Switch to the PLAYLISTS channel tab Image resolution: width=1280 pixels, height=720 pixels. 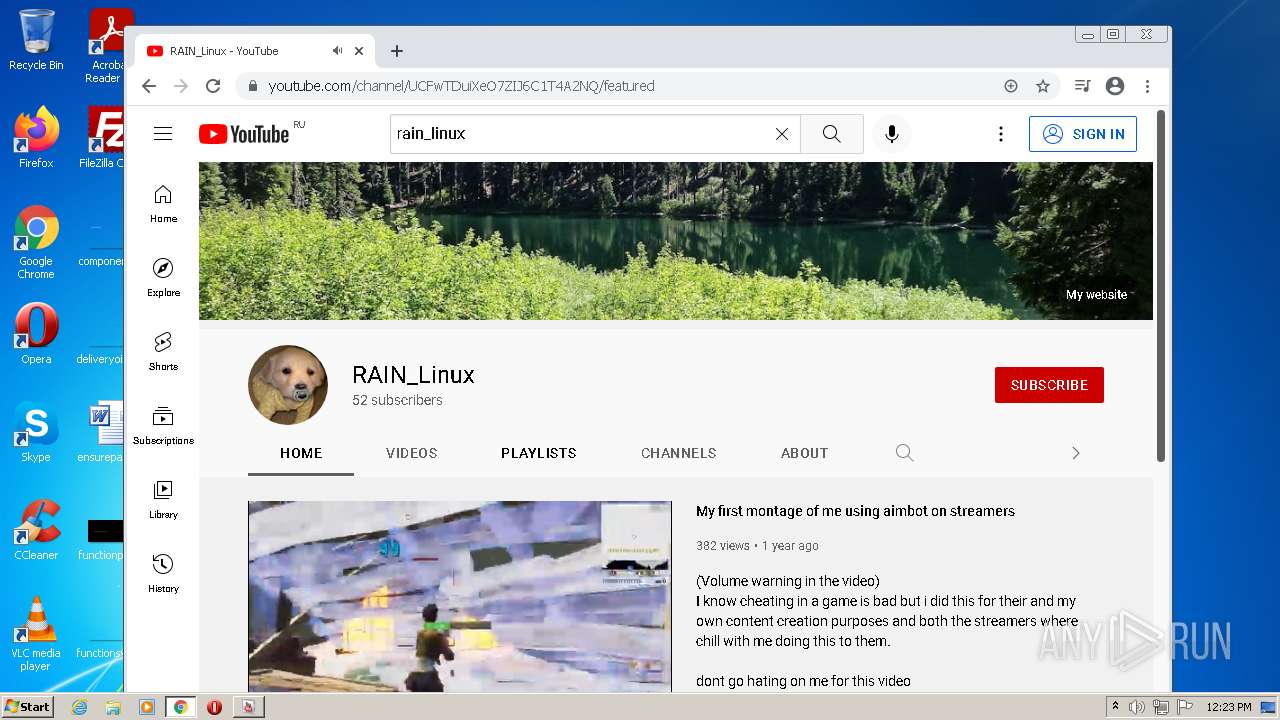(539, 453)
